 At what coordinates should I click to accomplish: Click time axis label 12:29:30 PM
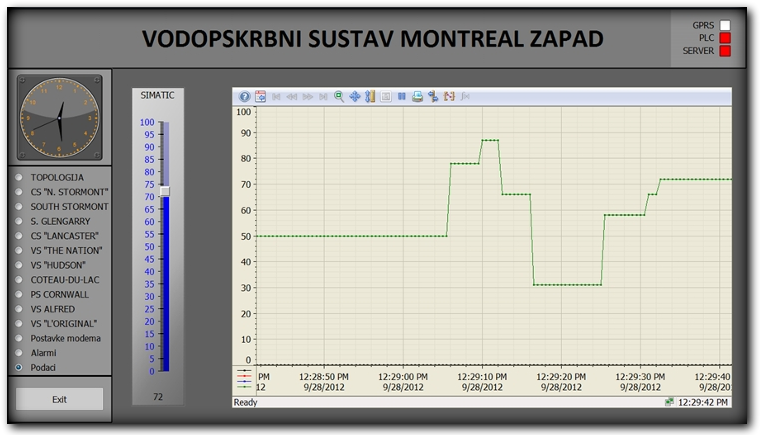click(x=640, y=377)
